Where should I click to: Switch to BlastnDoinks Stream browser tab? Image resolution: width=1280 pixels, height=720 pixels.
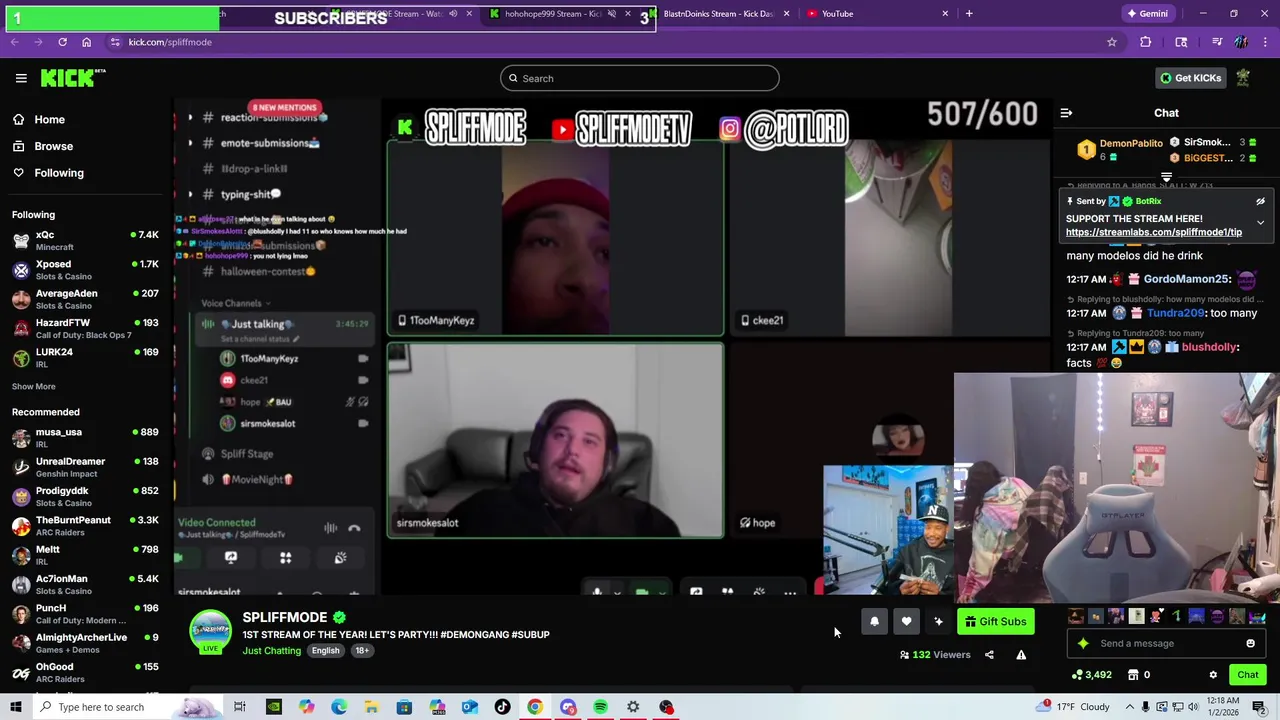tap(718, 14)
